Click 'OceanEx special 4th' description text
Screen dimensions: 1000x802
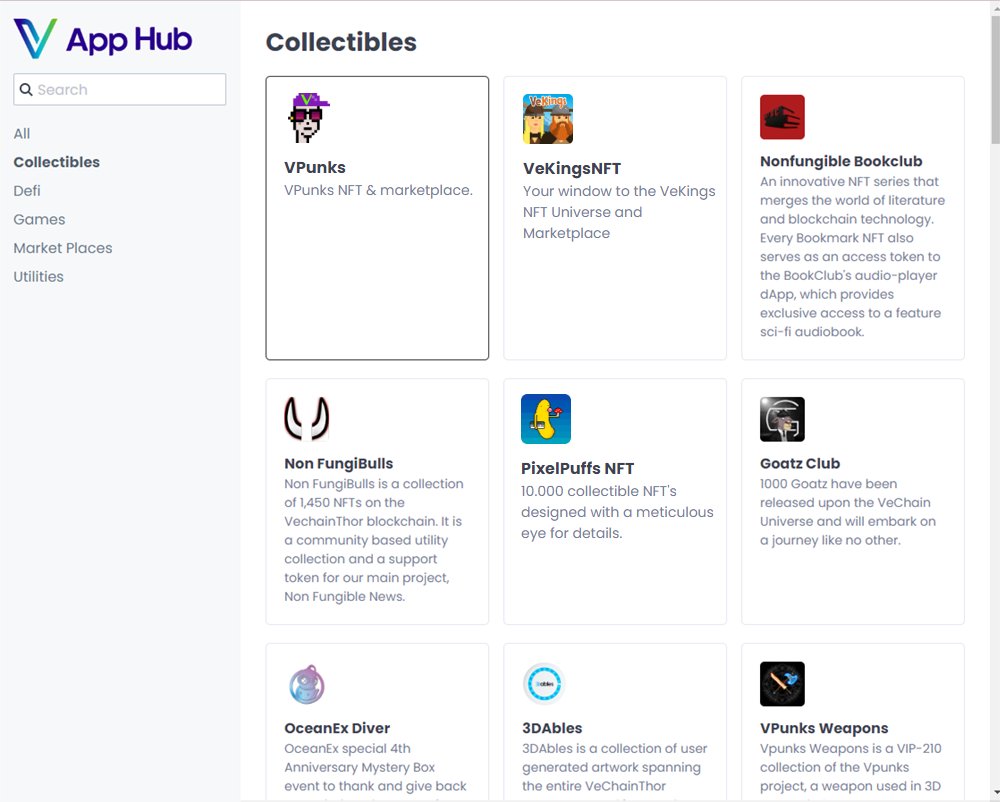pos(347,748)
